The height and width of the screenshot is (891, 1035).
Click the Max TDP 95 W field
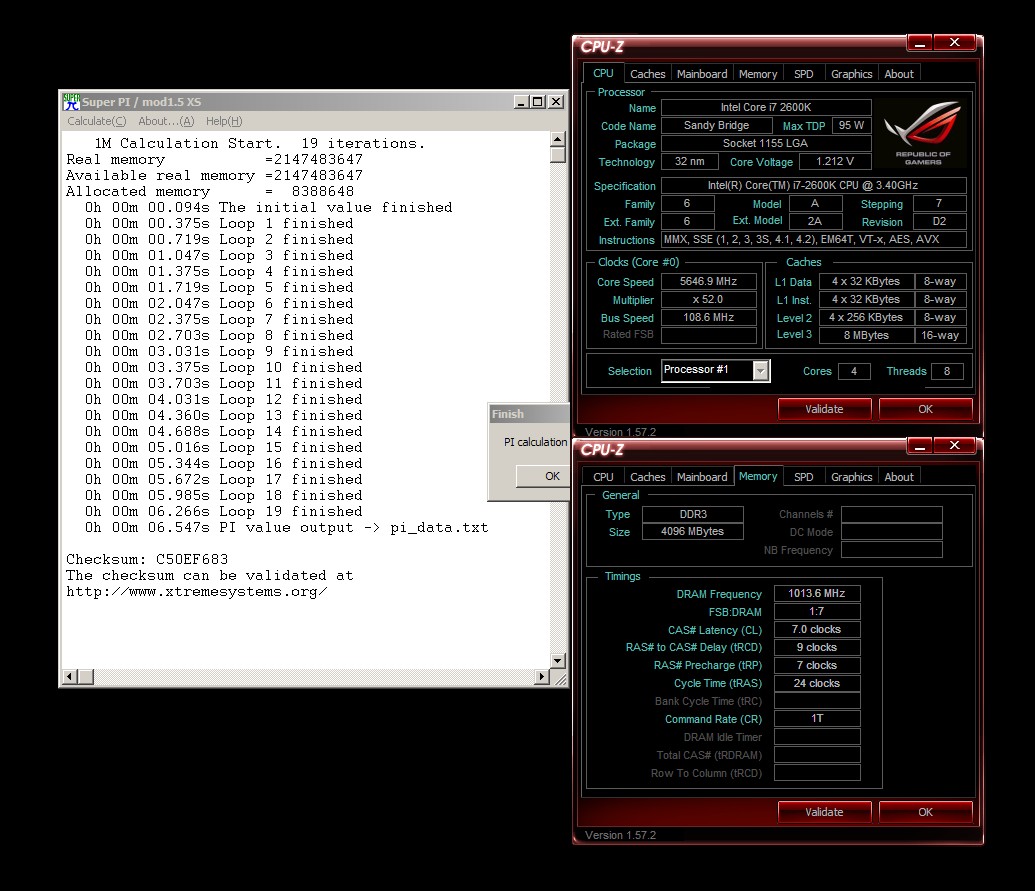pyautogui.click(x=851, y=125)
